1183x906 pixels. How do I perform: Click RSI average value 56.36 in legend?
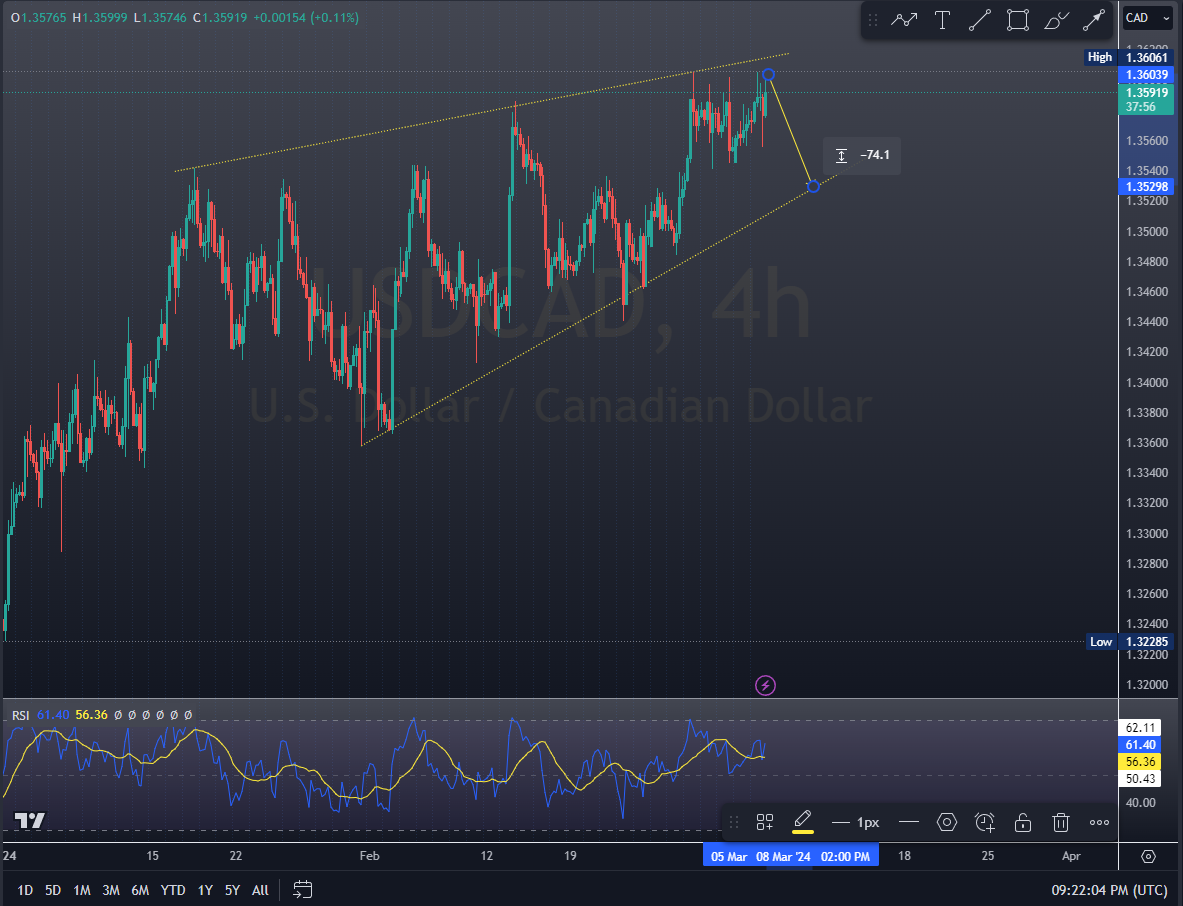pyautogui.click(x=91, y=715)
